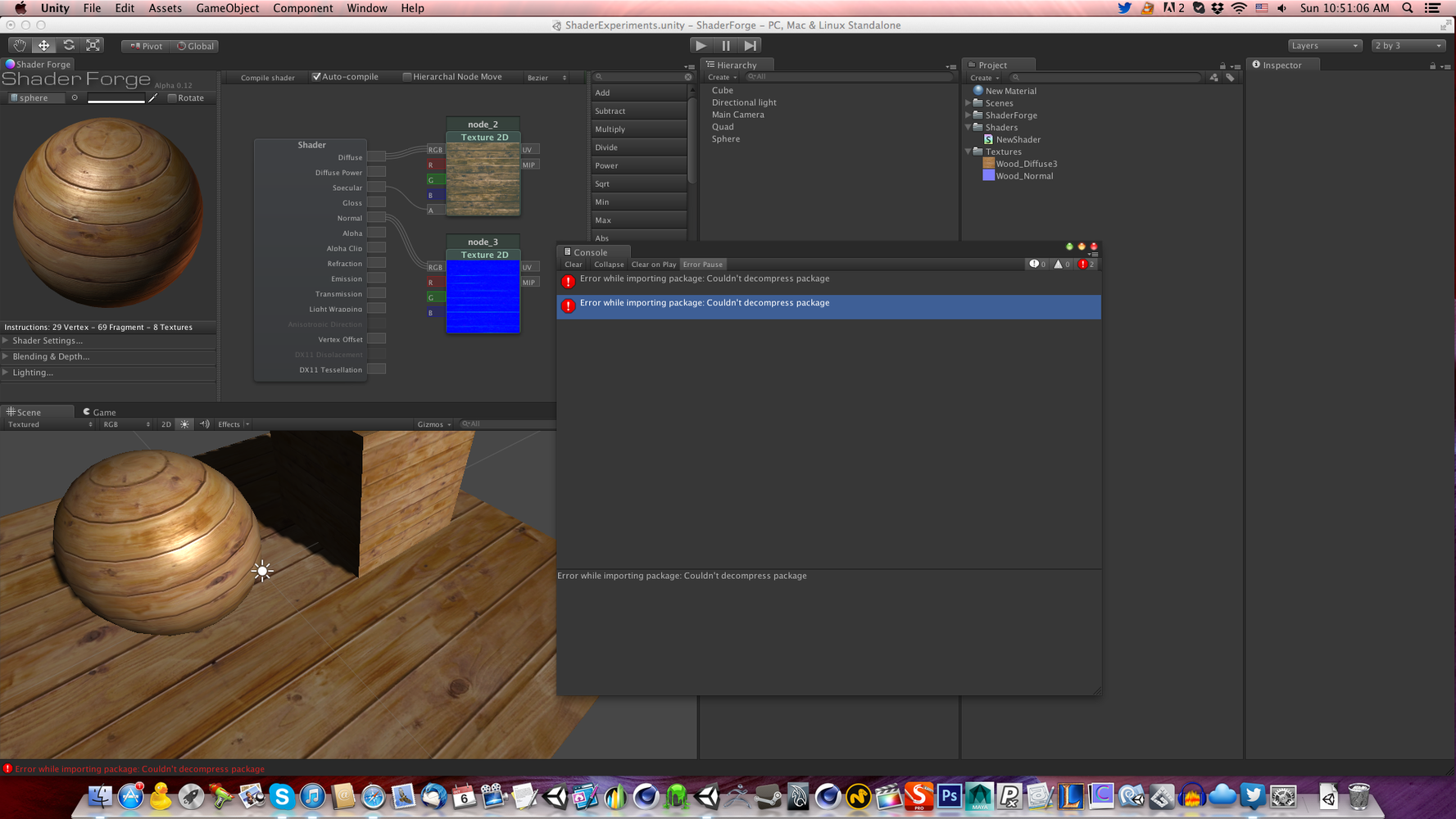Select the Scale transform tool
Screen dimensions: 1456x819
(93, 46)
